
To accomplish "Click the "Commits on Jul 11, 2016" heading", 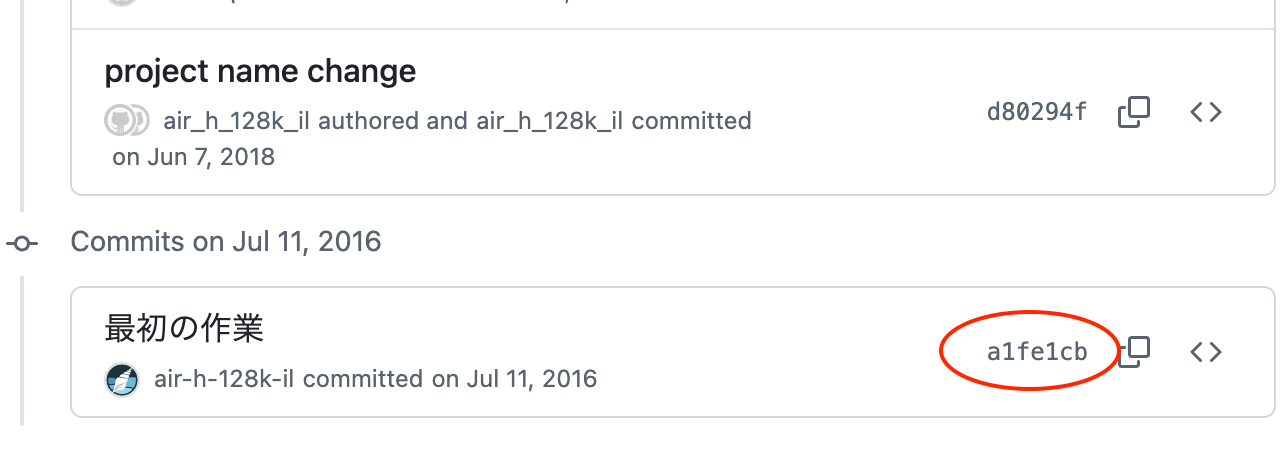I will (226, 242).
